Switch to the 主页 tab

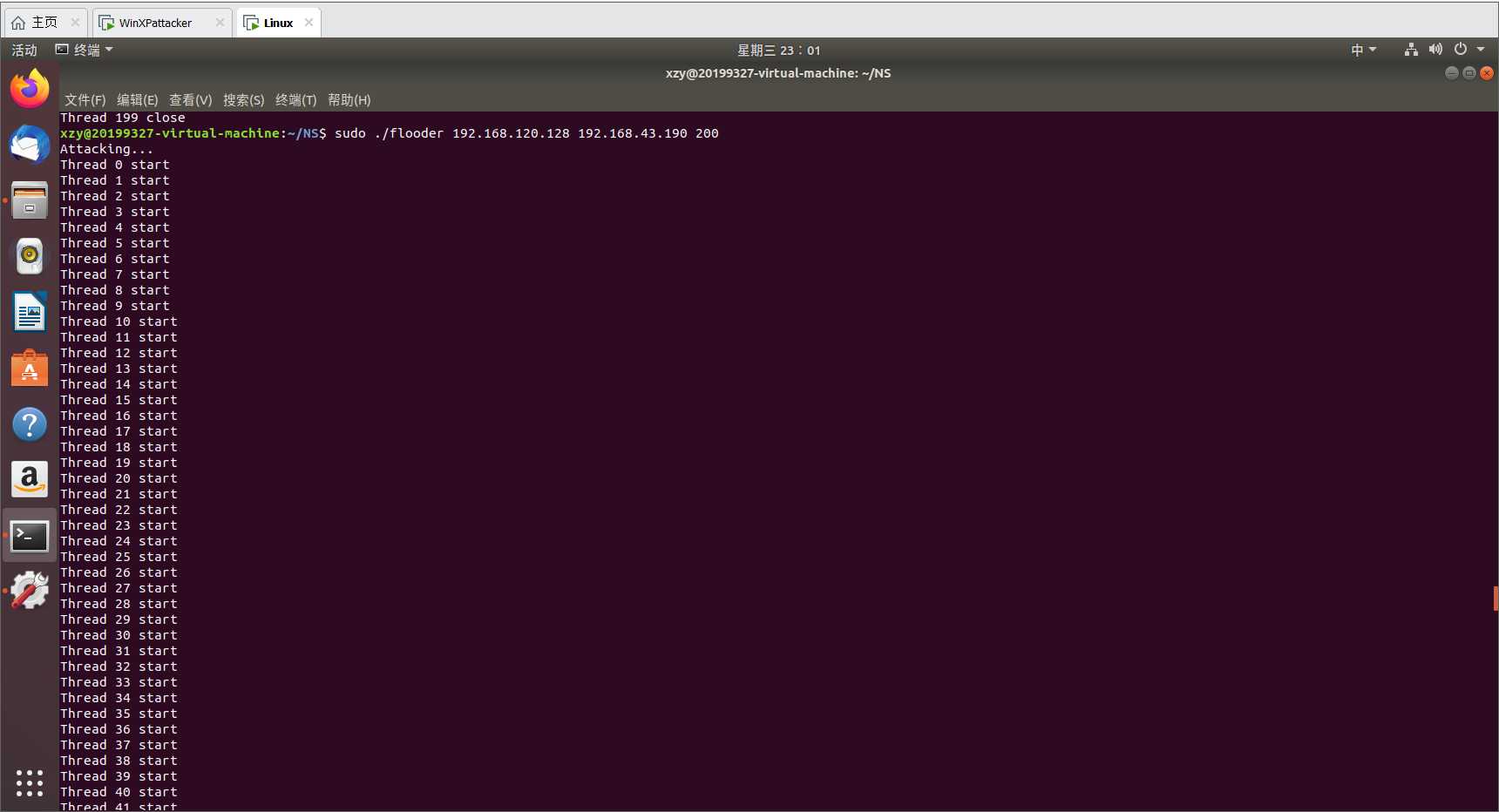point(45,23)
